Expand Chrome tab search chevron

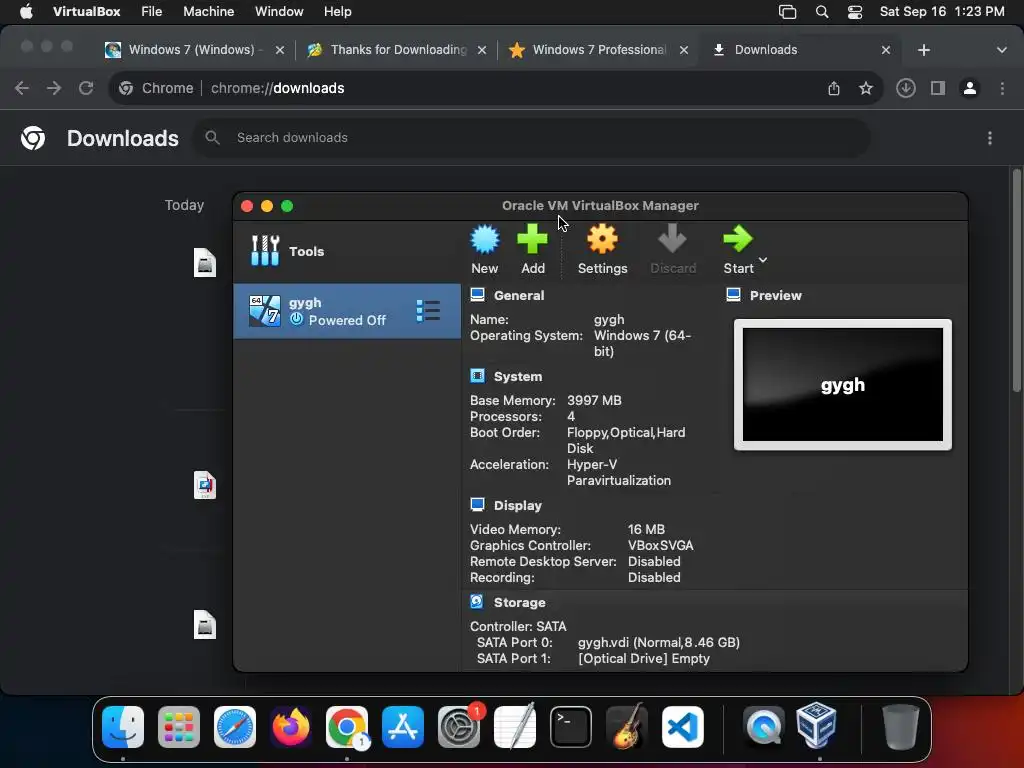pos(1001,50)
